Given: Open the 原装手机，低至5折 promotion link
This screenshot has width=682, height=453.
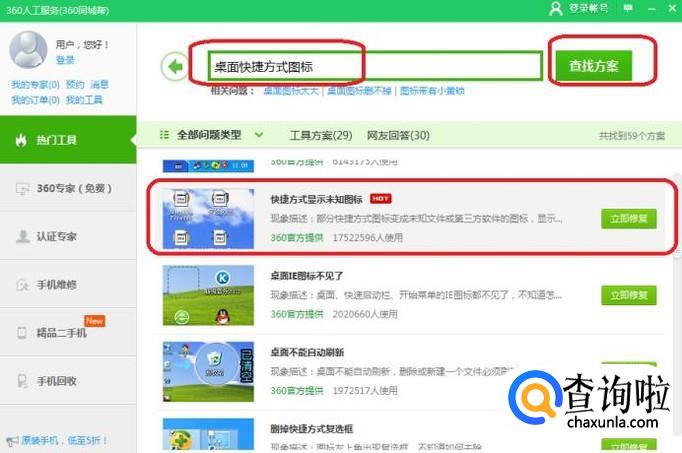Looking at the screenshot, I should pos(64,440).
